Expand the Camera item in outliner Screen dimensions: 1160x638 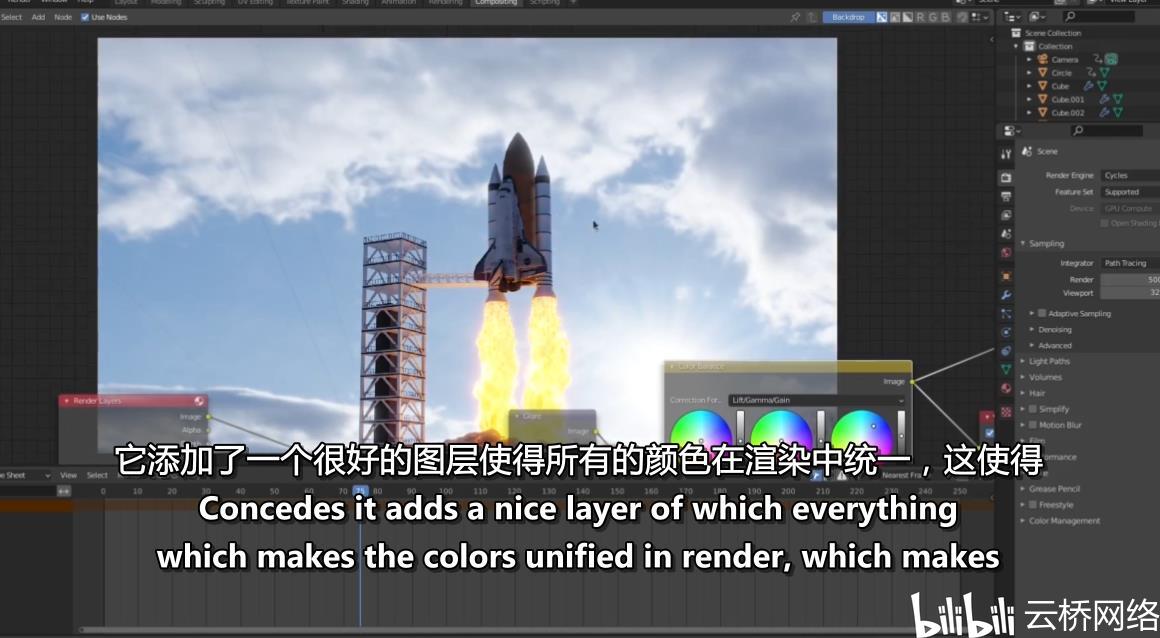(x=1029, y=59)
